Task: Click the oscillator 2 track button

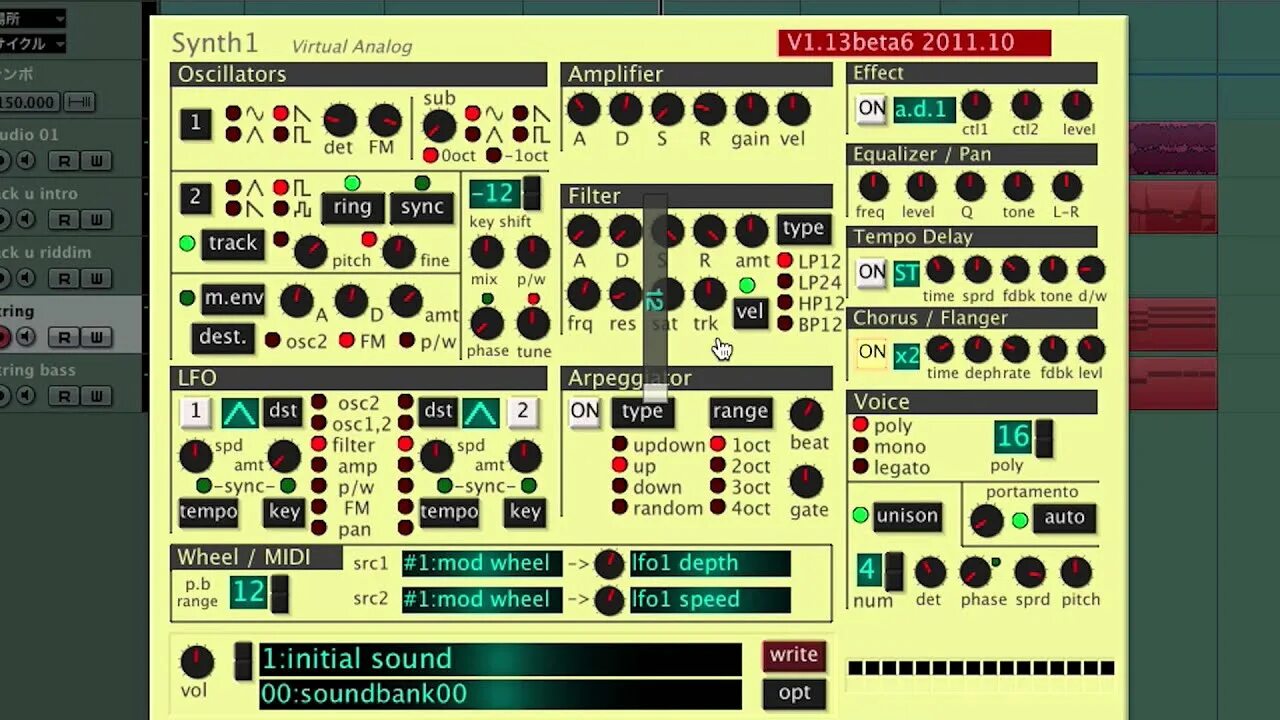Action: [x=233, y=243]
